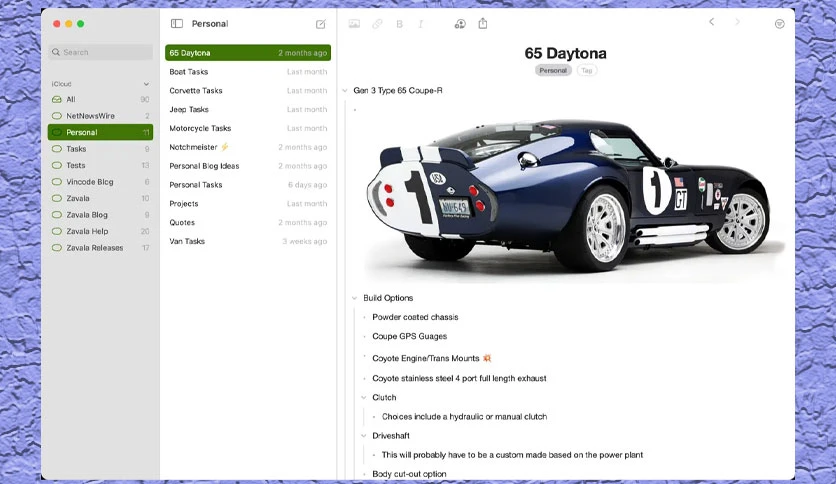The image size is (836, 484).
Task: Open the filter icon at top right
Action: click(779, 23)
